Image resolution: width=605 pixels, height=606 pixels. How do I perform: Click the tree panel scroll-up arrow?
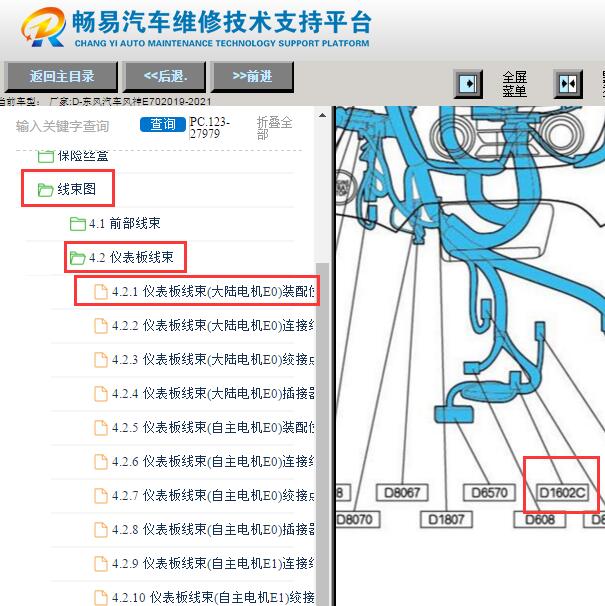pyautogui.click(x=322, y=115)
